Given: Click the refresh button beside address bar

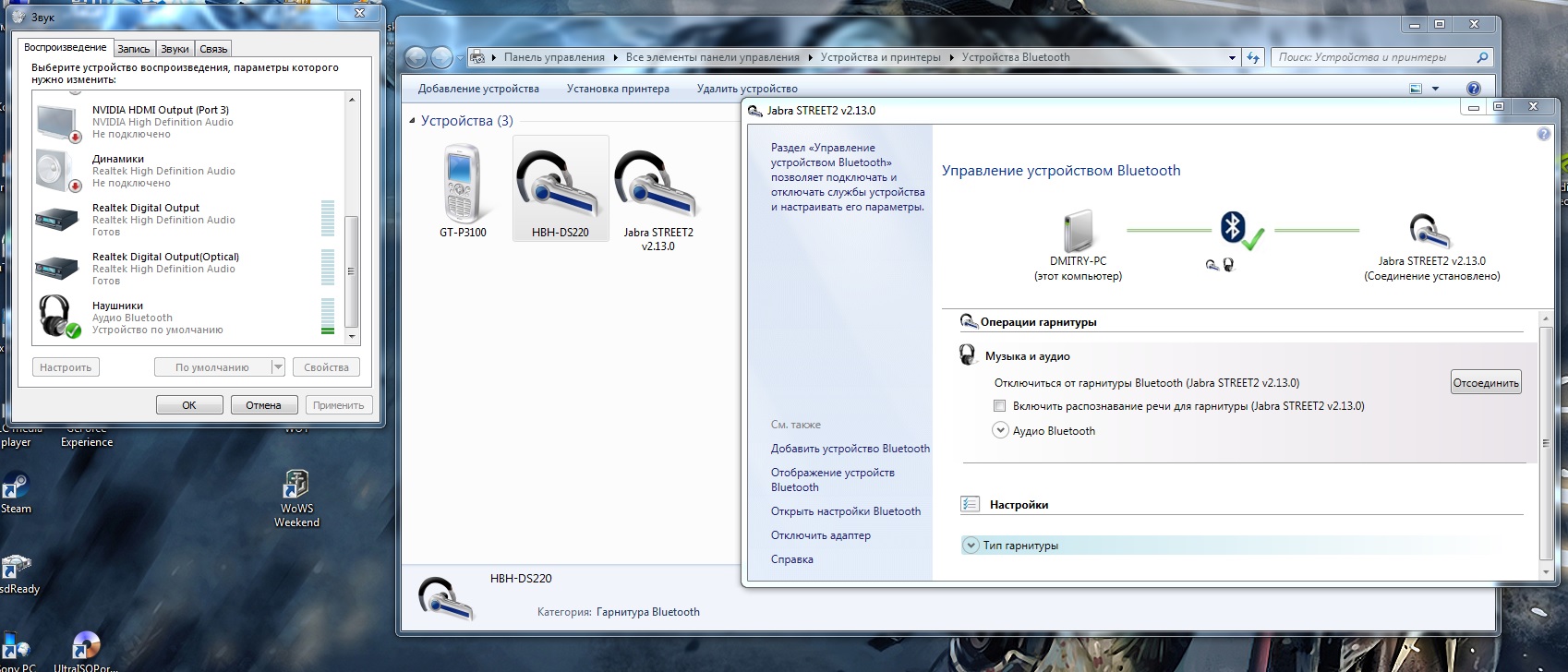Looking at the screenshot, I should pyautogui.click(x=1253, y=57).
